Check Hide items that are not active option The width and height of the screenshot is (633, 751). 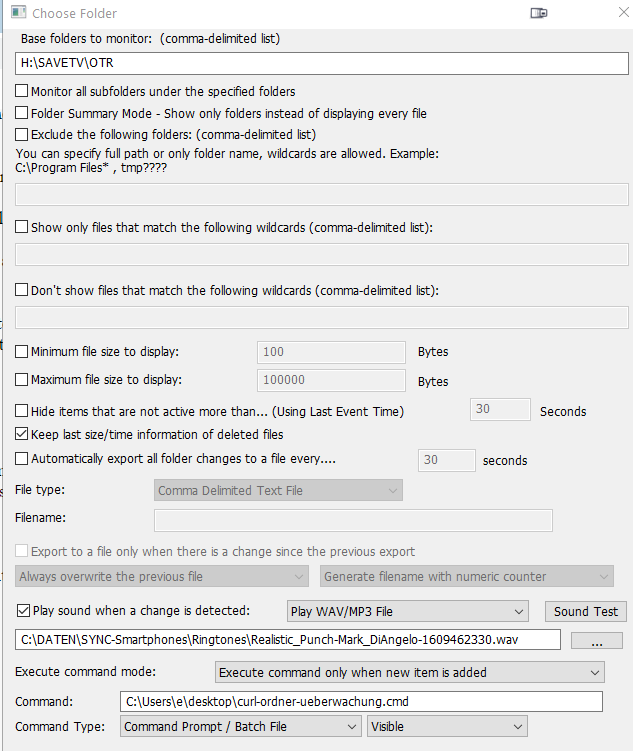tap(22, 411)
